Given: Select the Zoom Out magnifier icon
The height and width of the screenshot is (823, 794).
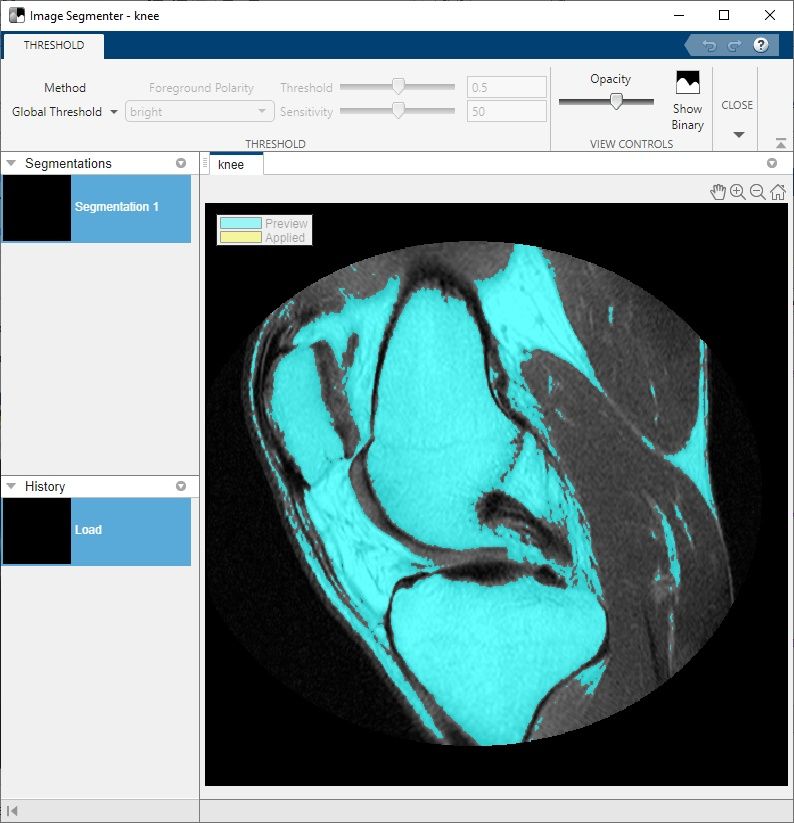Looking at the screenshot, I should tap(758, 192).
